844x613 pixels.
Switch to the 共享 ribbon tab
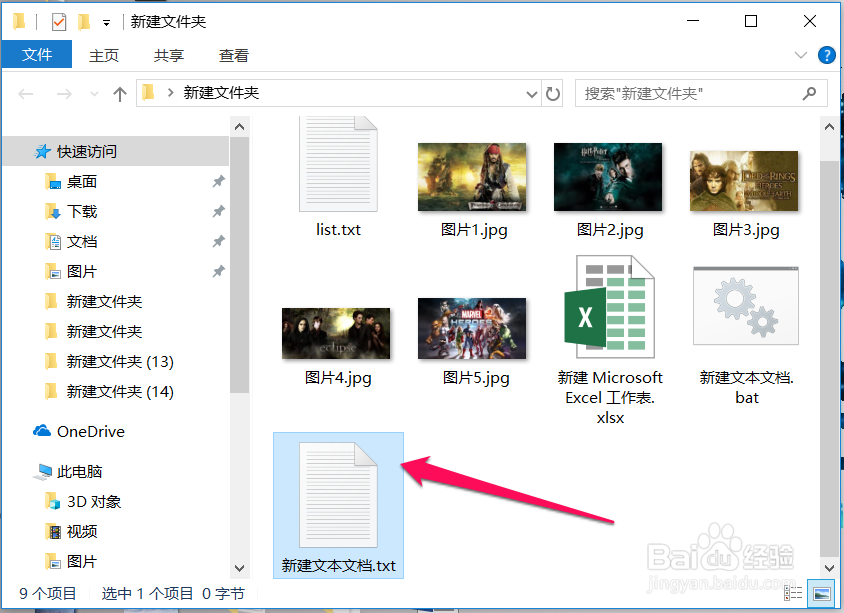tap(168, 55)
